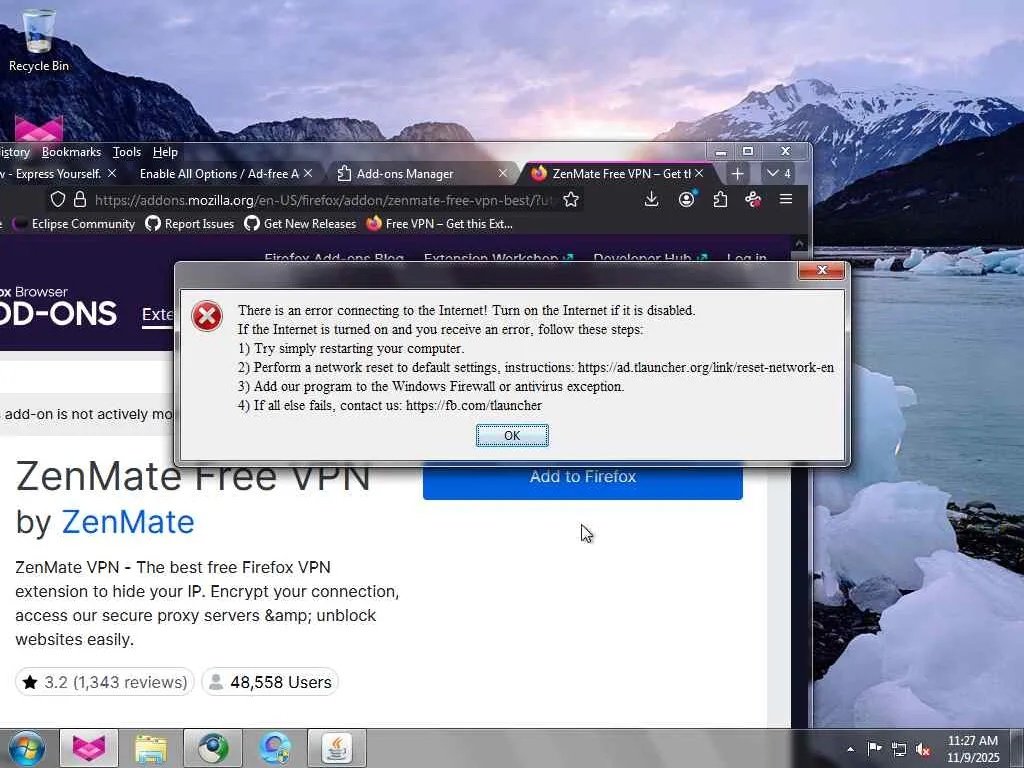Click the pink desktop shortcut icon
The image size is (1024, 768).
point(39,129)
